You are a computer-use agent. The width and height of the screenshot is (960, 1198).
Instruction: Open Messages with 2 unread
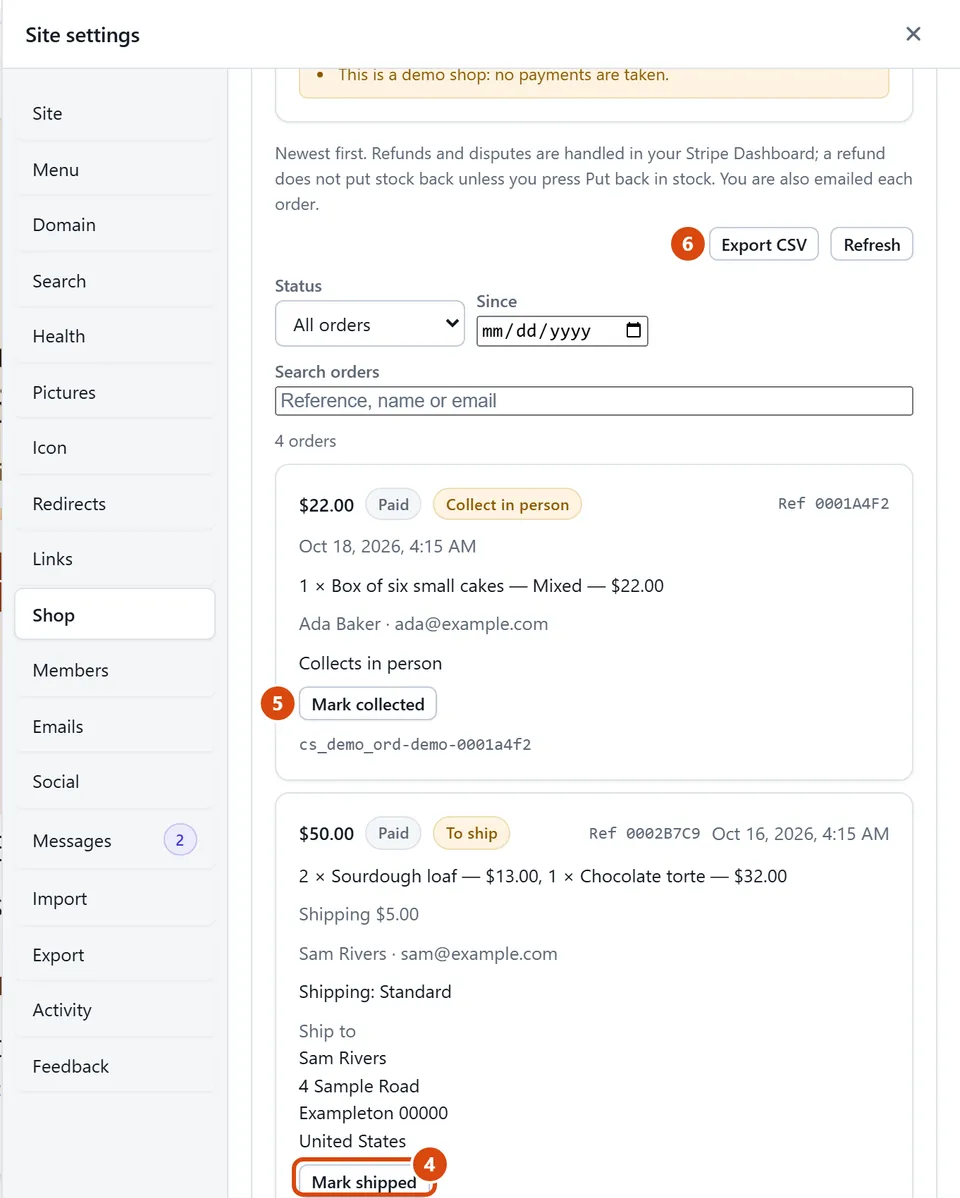click(x=115, y=840)
